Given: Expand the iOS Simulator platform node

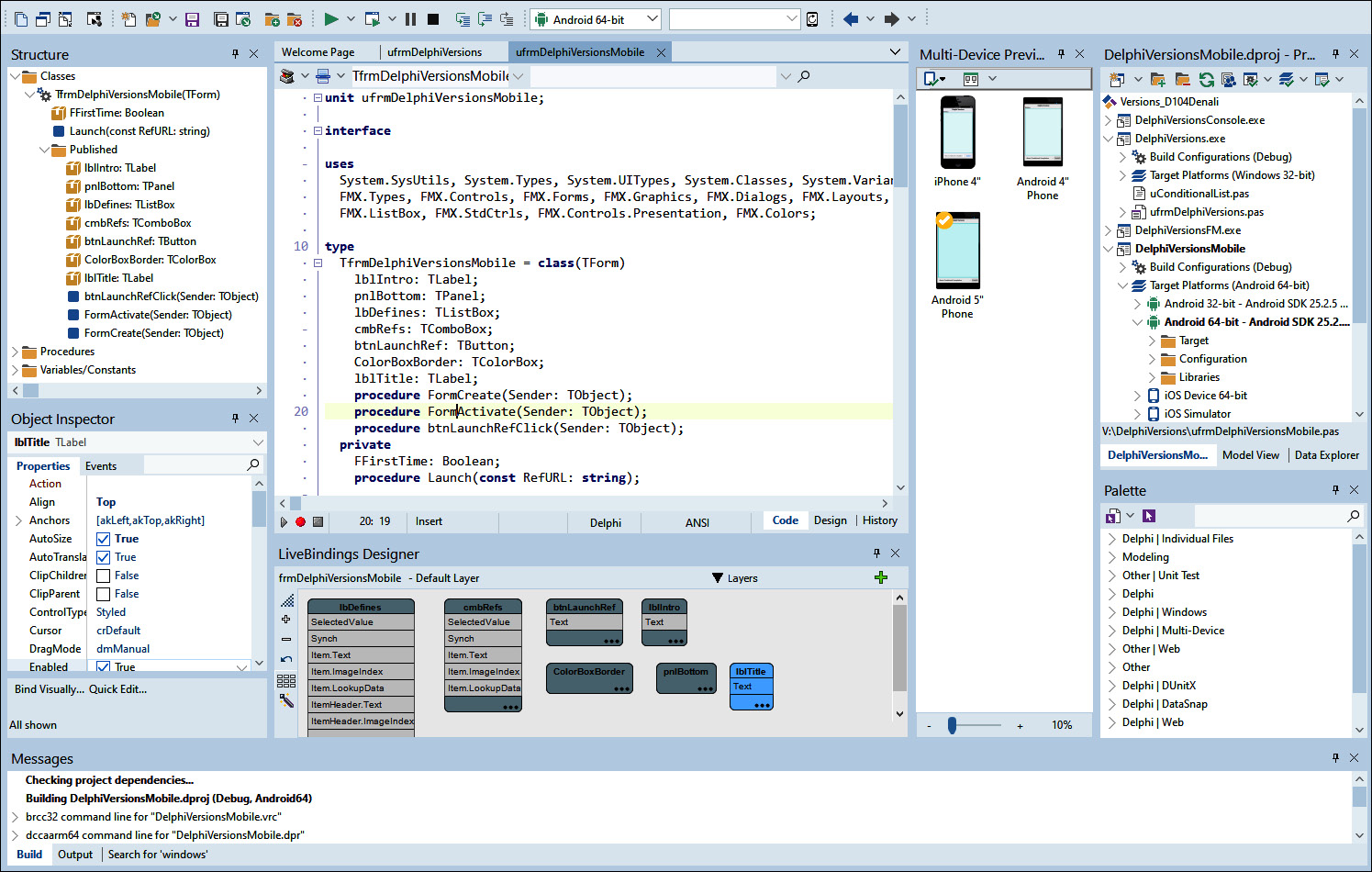Looking at the screenshot, I should coord(1137,414).
